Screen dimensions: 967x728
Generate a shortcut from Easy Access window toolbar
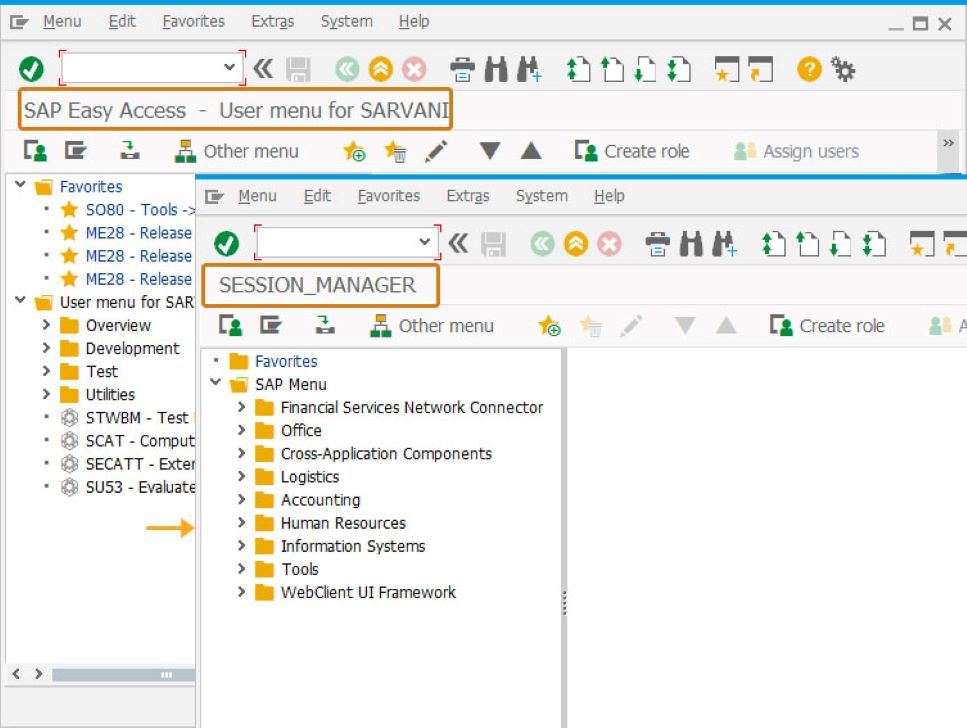(760, 69)
